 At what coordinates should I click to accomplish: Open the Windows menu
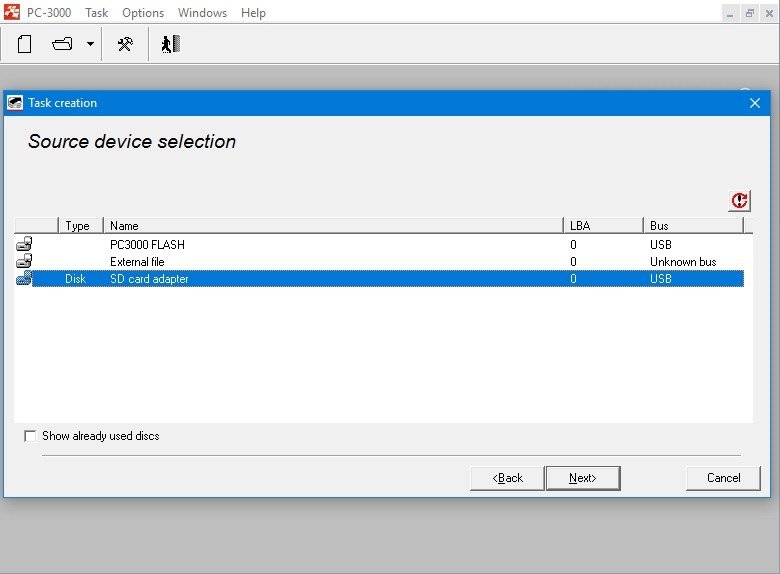[202, 12]
